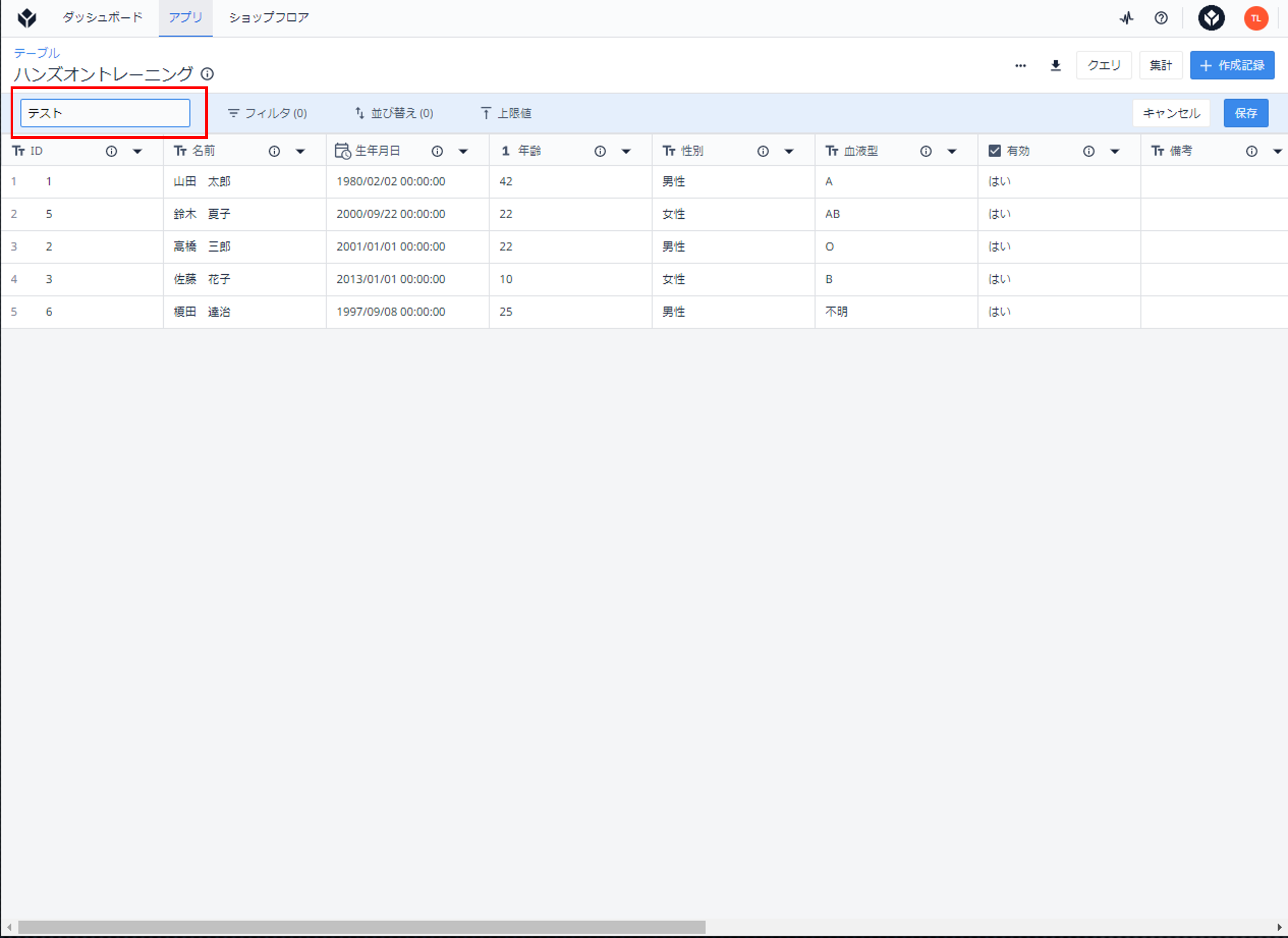The height and width of the screenshot is (938, 1288).
Task: Switch to the ショップフロア tab
Action: [269, 17]
